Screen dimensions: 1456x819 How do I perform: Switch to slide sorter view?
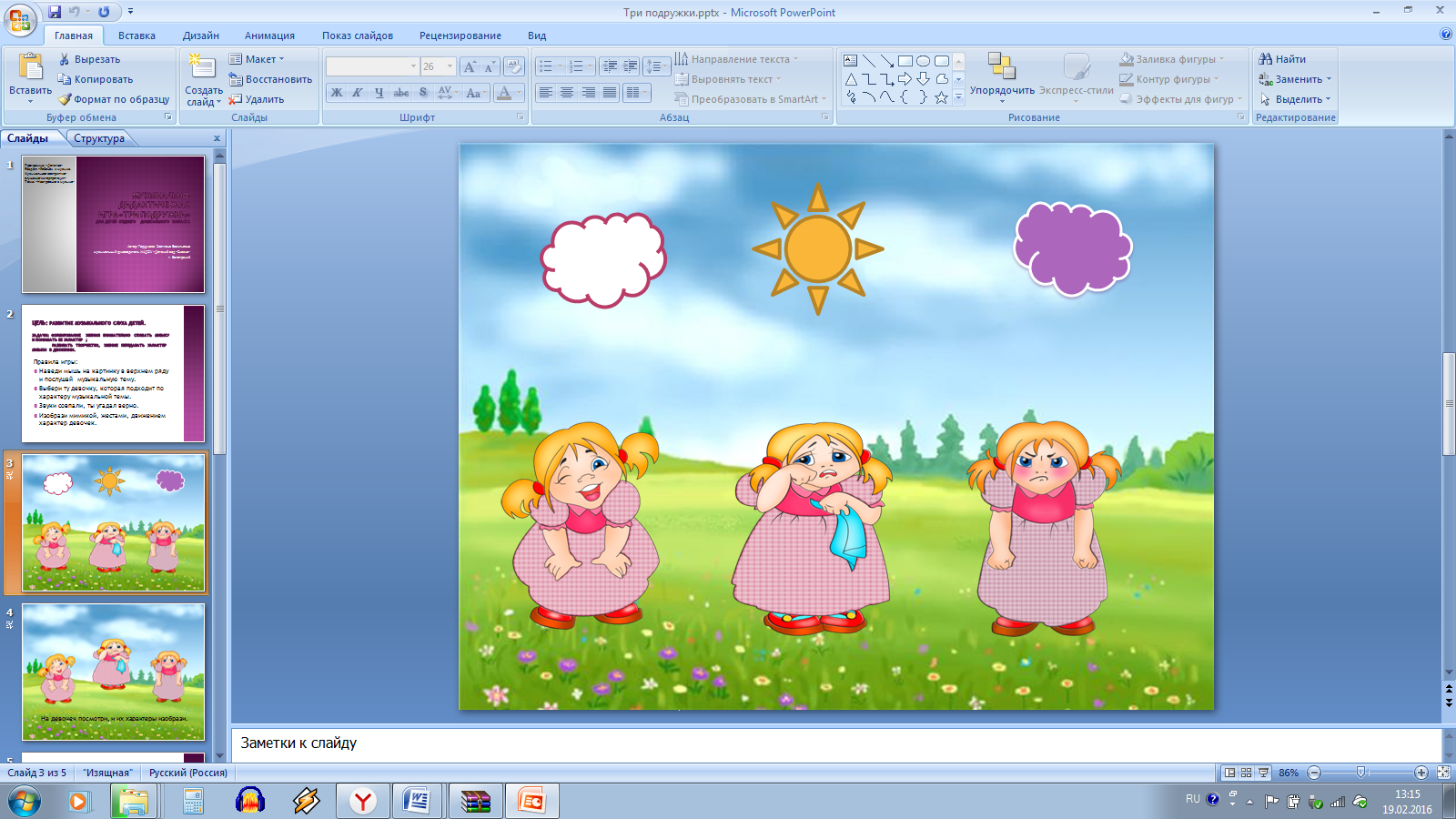pos(1247,773)
